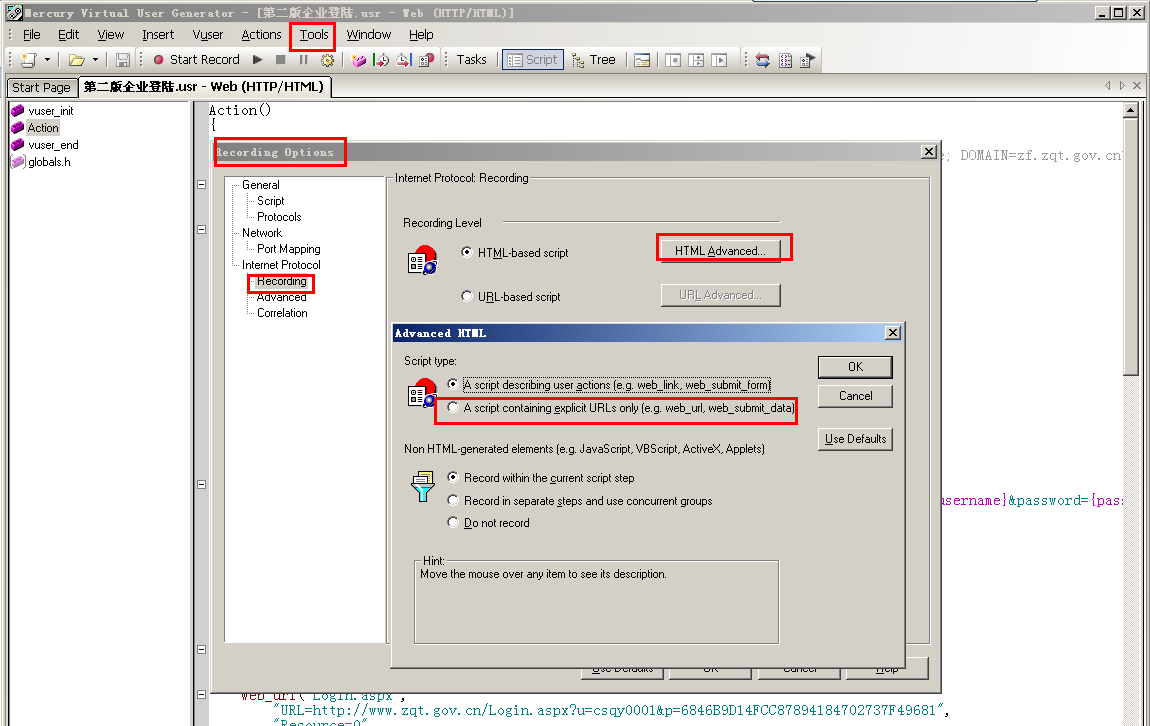Click the Save script icon
This screenshot has width=1150, height=726.
tap(122, 59)
